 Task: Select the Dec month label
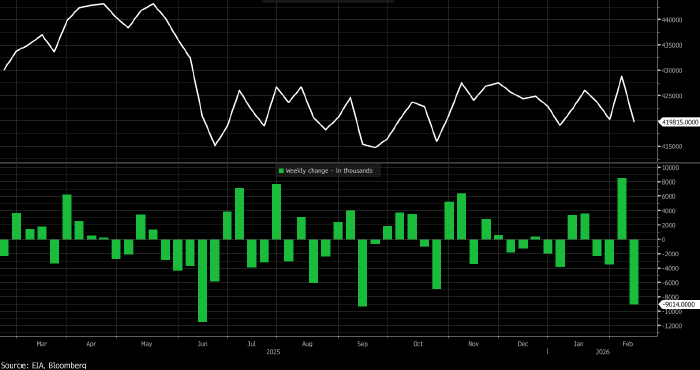[523, 344]
